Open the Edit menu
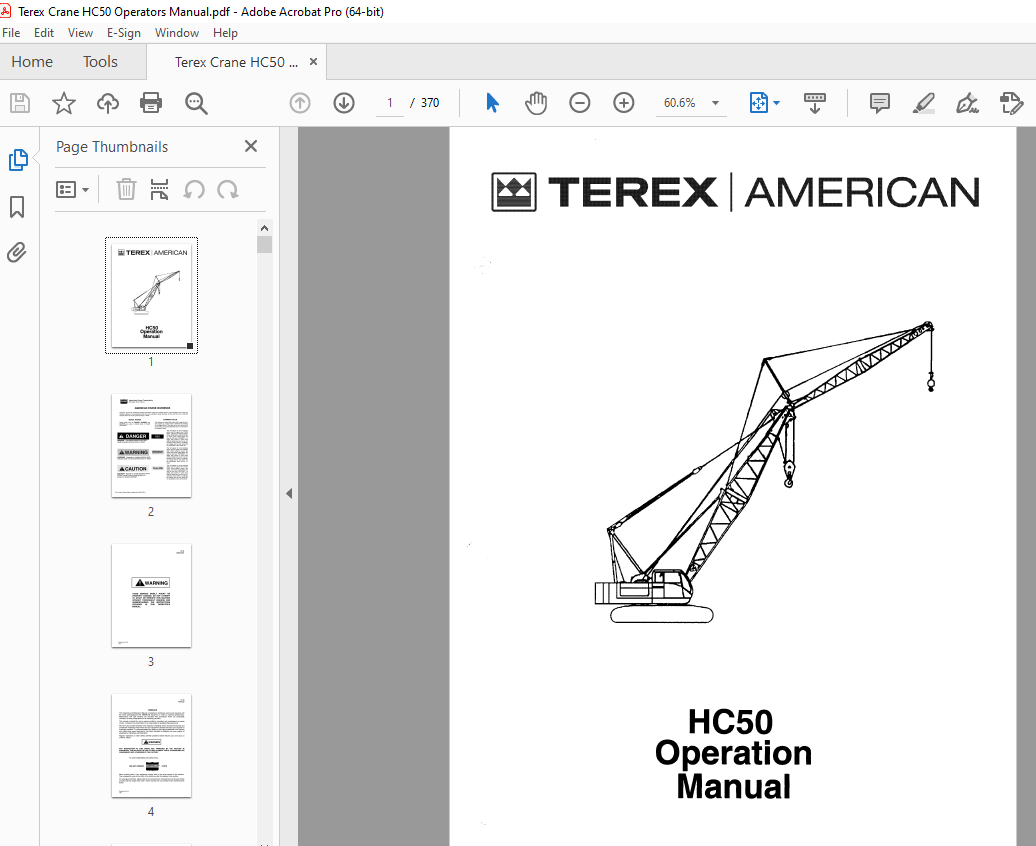Screen dimensions: 1036x846 click(x=44, y=33)
